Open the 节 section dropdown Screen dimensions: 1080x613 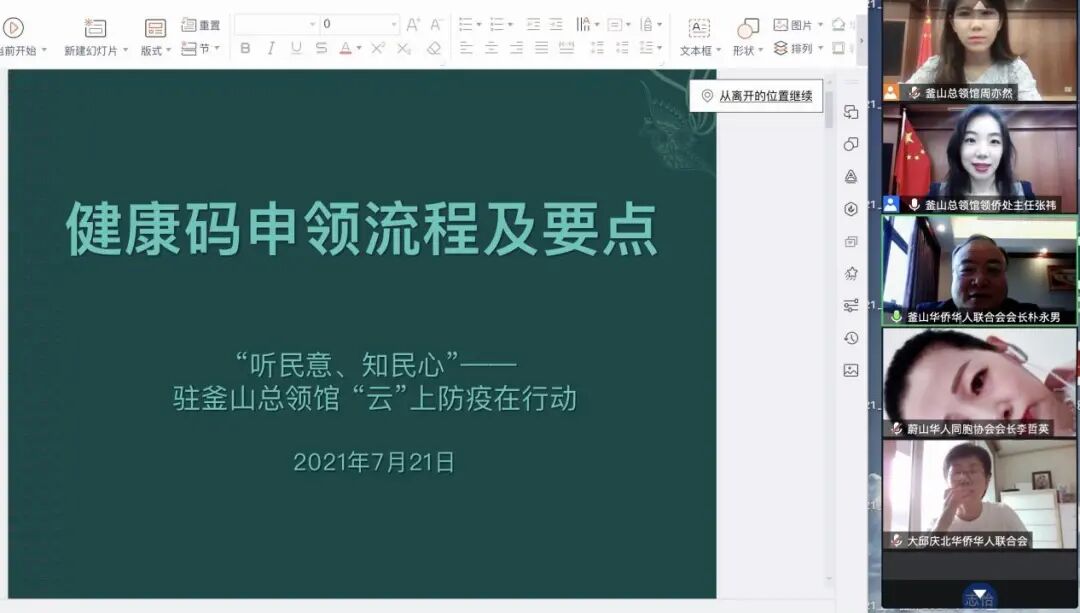click(200, 48)
